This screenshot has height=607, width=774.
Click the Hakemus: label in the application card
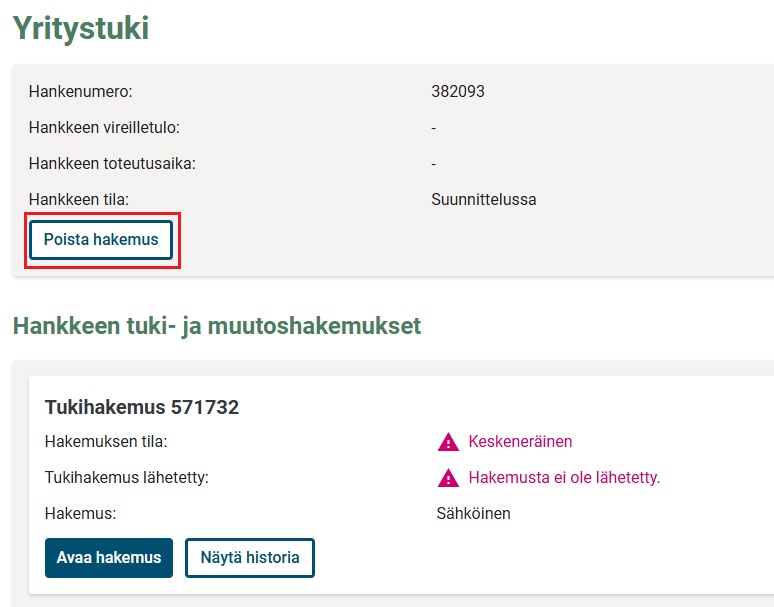tap(81, 514)
